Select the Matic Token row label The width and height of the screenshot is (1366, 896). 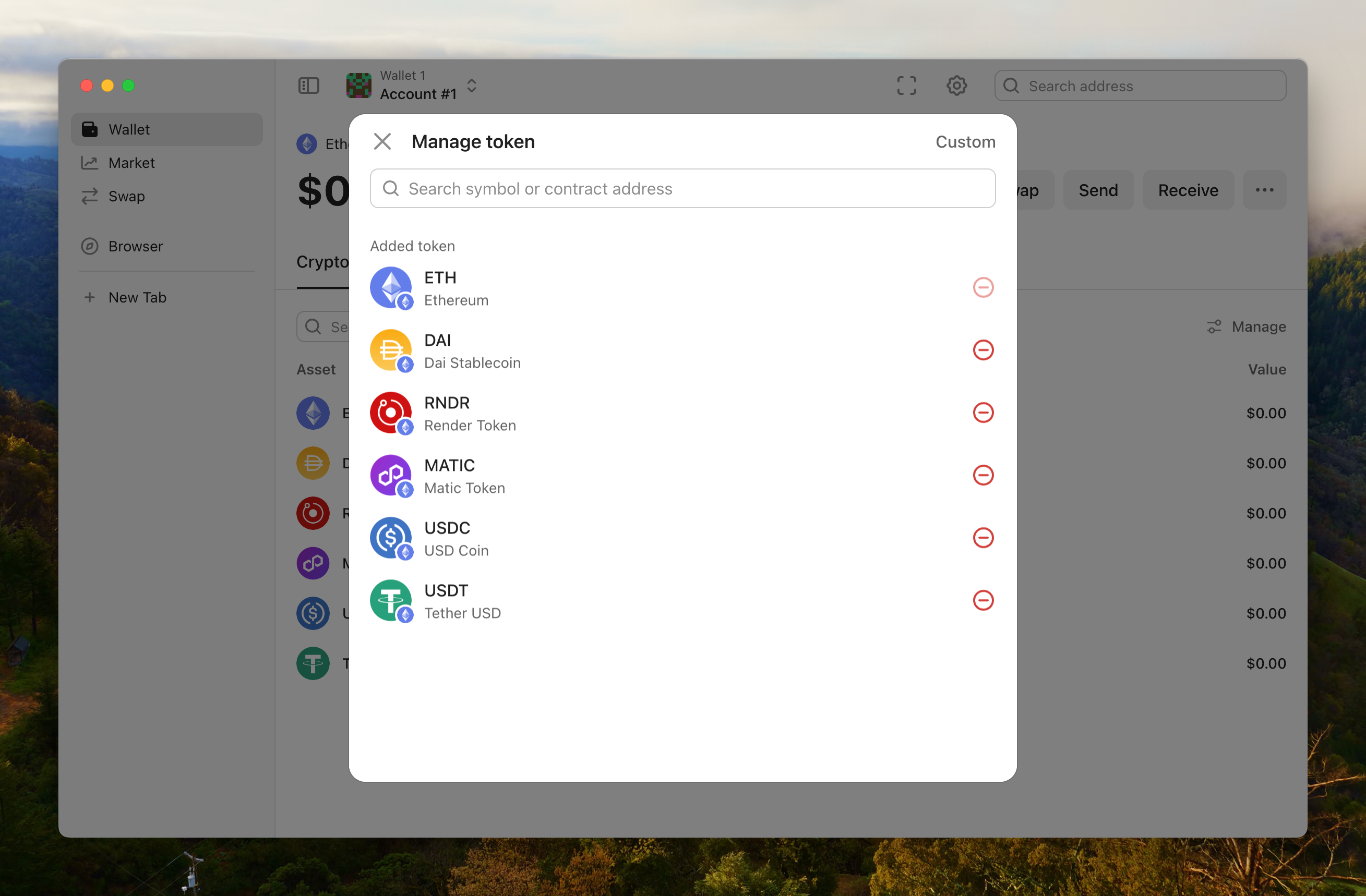pos(465,488)
